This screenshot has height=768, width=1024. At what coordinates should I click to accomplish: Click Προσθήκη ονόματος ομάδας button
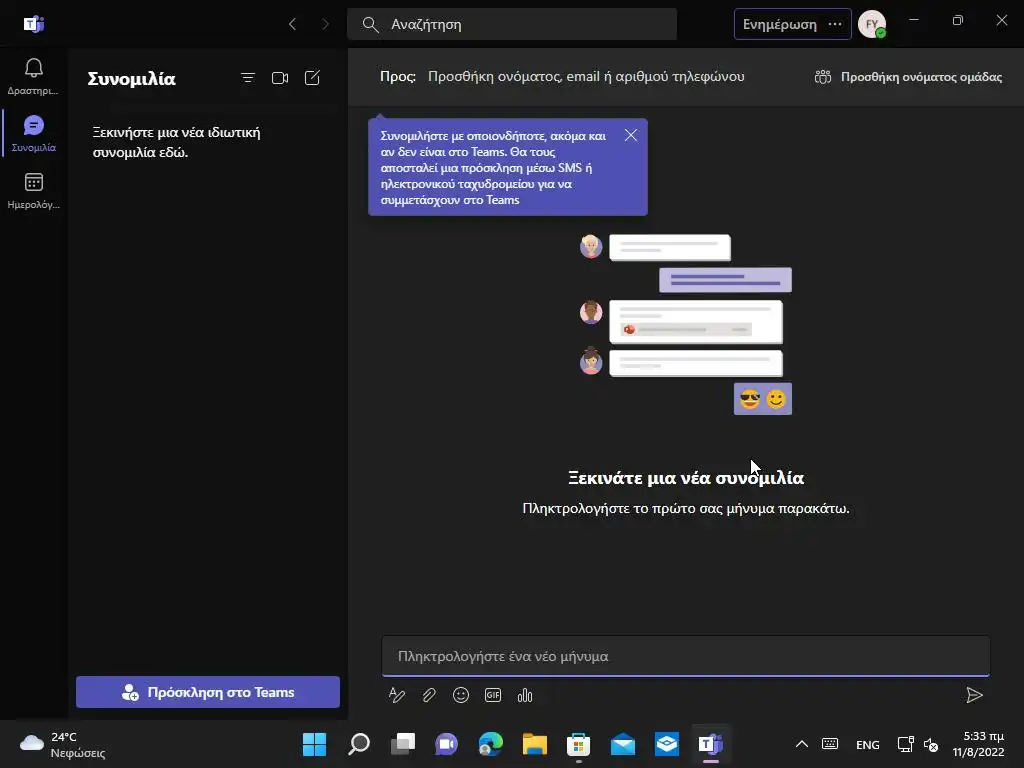[908, 77]
